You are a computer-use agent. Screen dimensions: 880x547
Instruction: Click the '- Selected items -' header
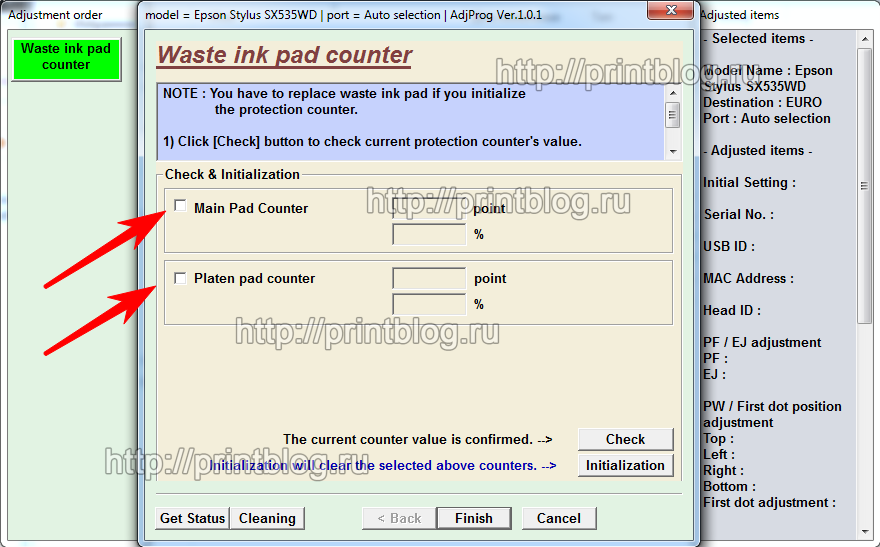(758, 38)
